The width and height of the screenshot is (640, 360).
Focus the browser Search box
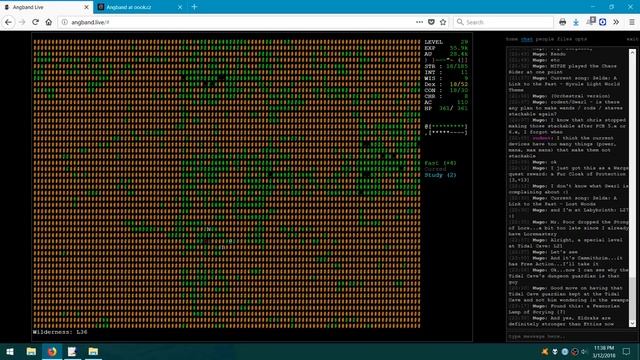504,22
